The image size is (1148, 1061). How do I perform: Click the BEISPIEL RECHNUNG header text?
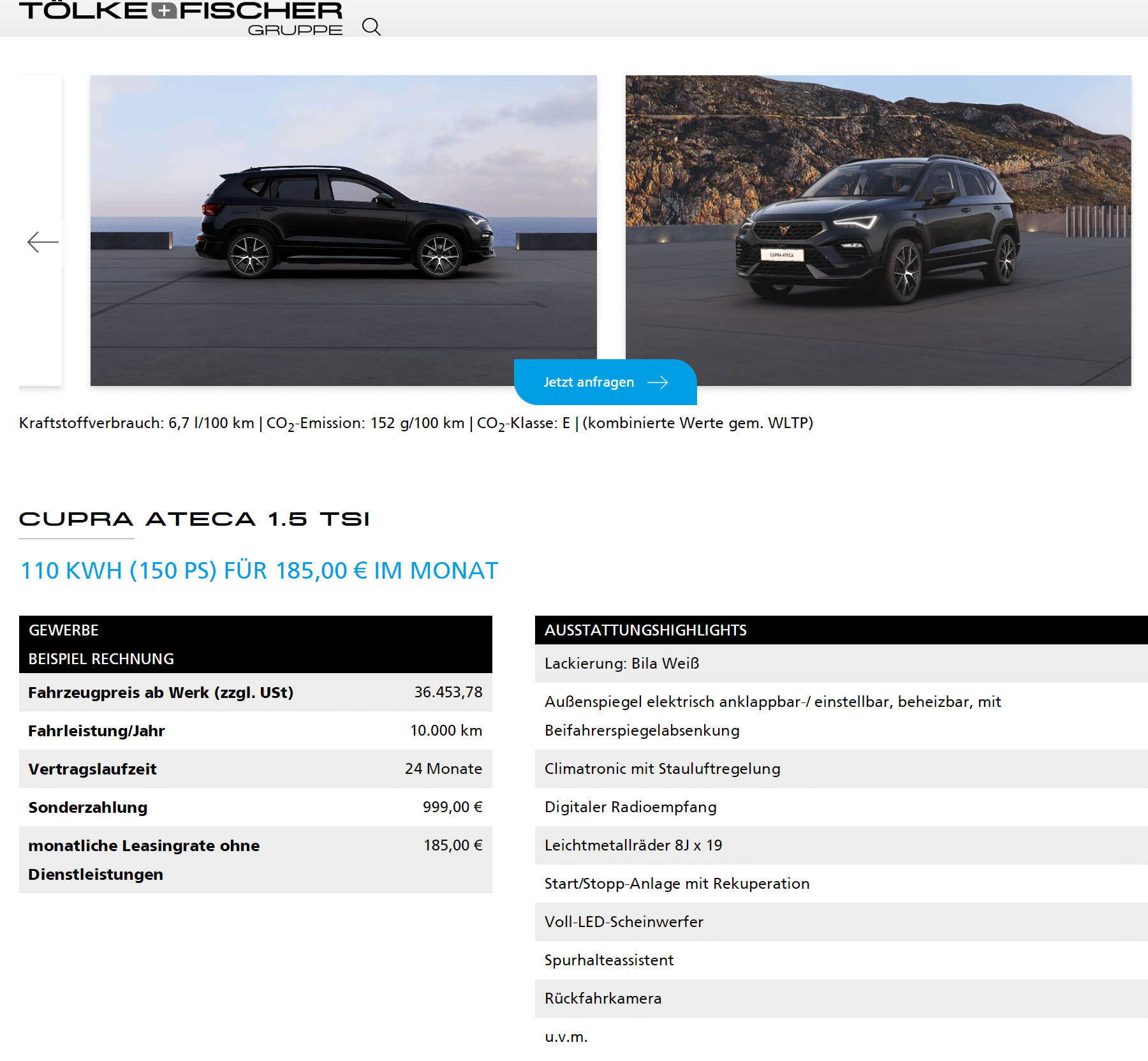101,659
